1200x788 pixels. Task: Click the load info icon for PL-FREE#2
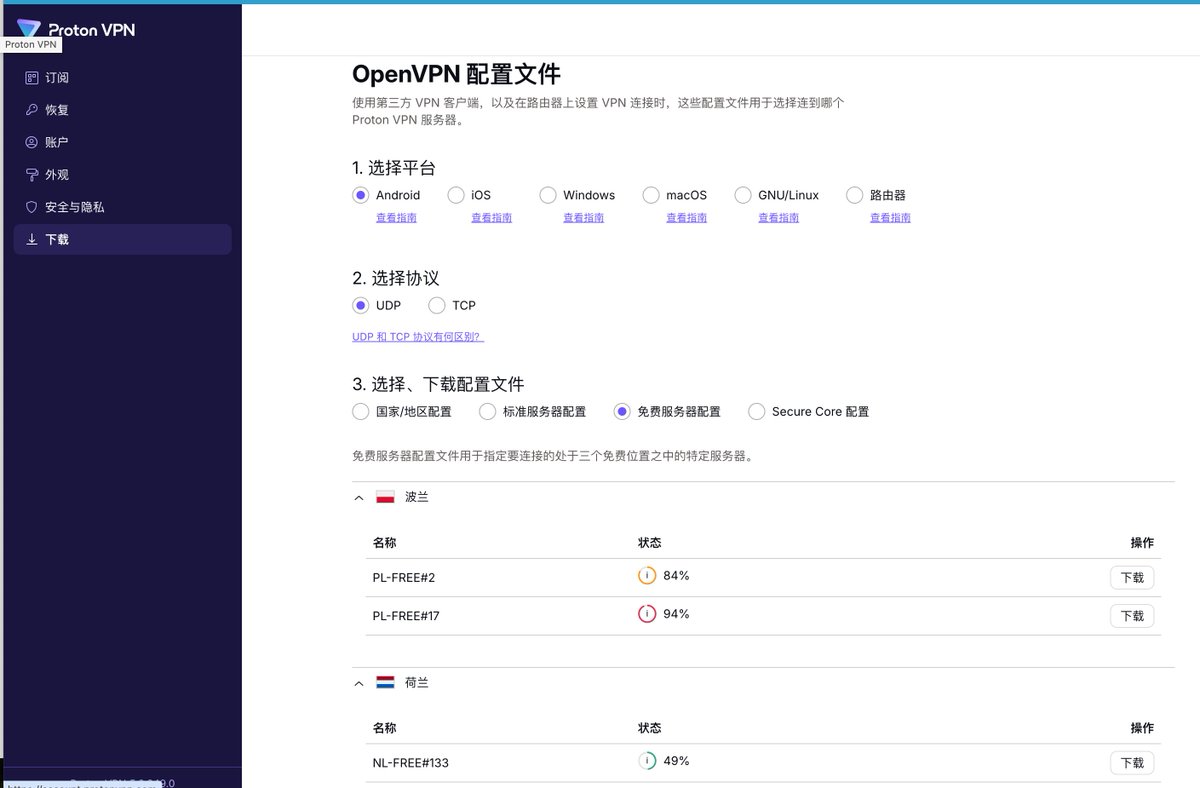coord(647,576)
